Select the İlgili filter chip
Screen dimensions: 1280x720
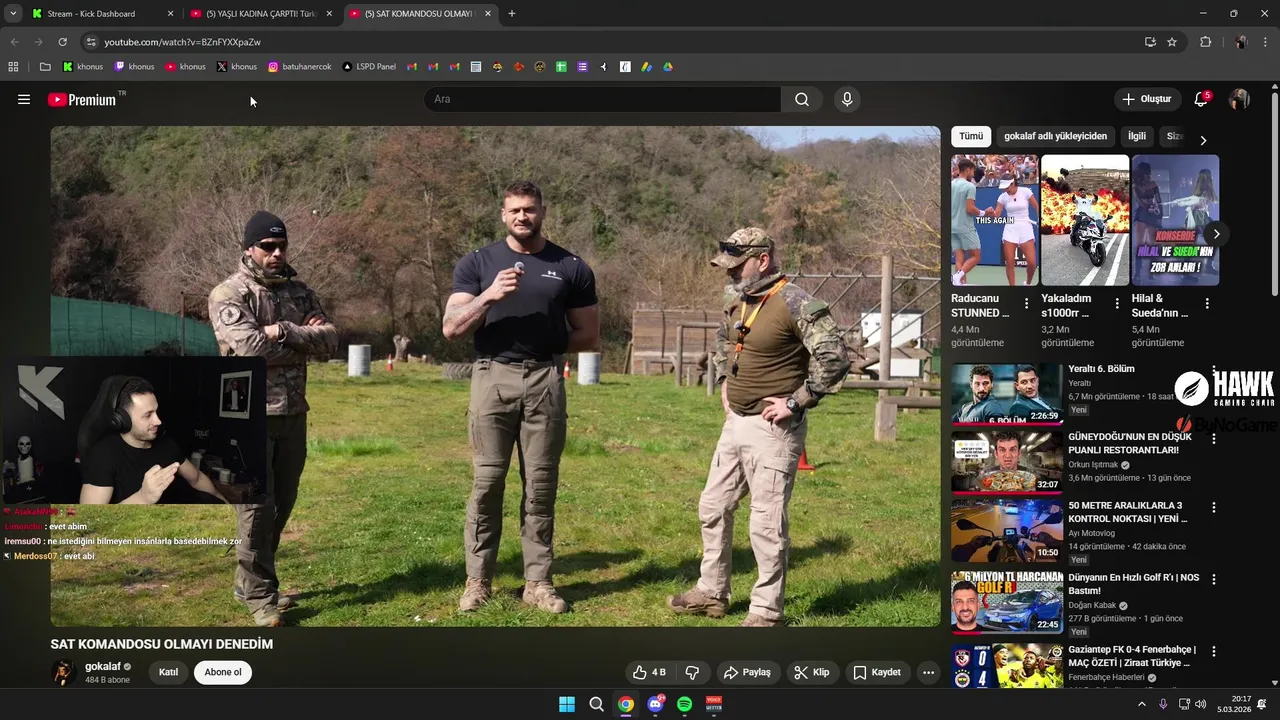pyautogui.click(x=1137, y=136)
